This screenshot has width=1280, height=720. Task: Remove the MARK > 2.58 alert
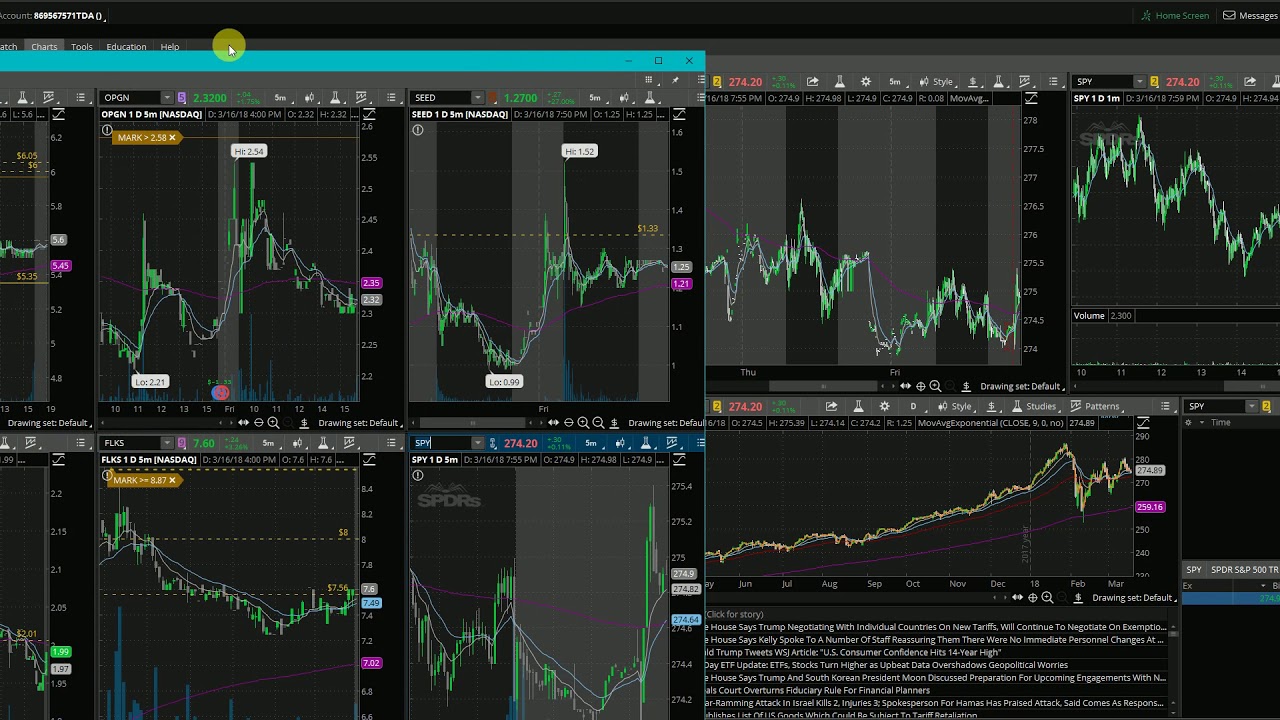click(172, 138)
